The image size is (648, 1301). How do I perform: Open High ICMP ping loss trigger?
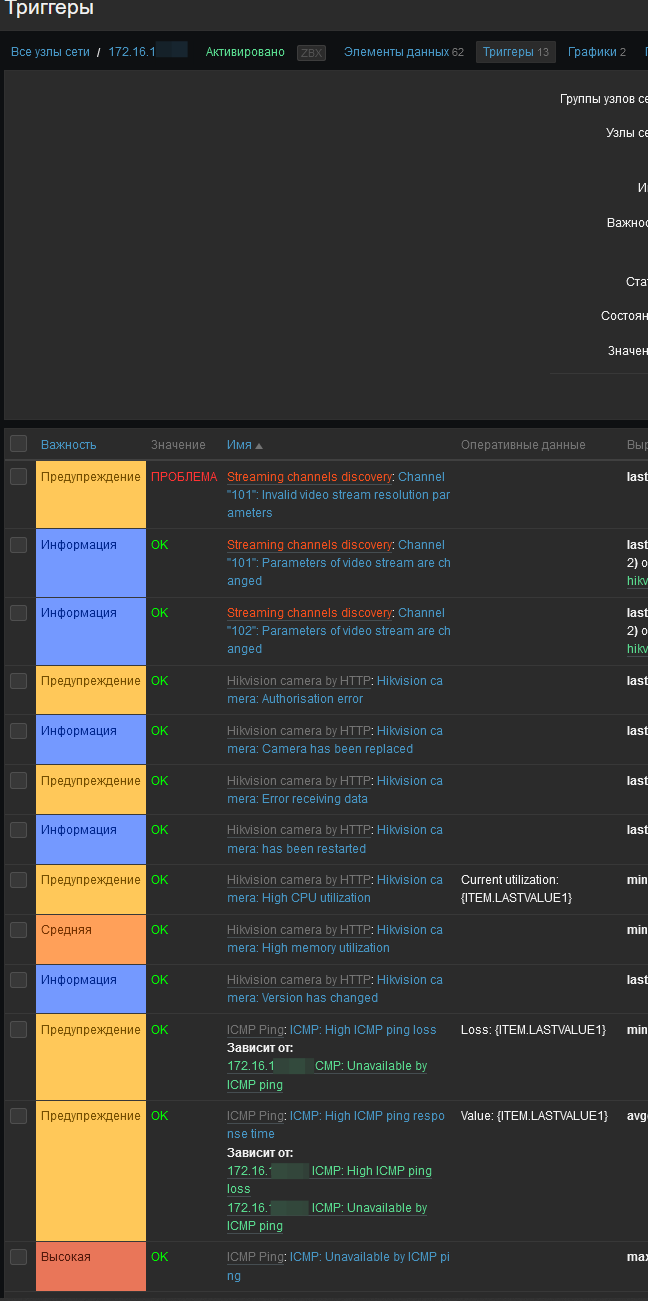pos(364,1030)
